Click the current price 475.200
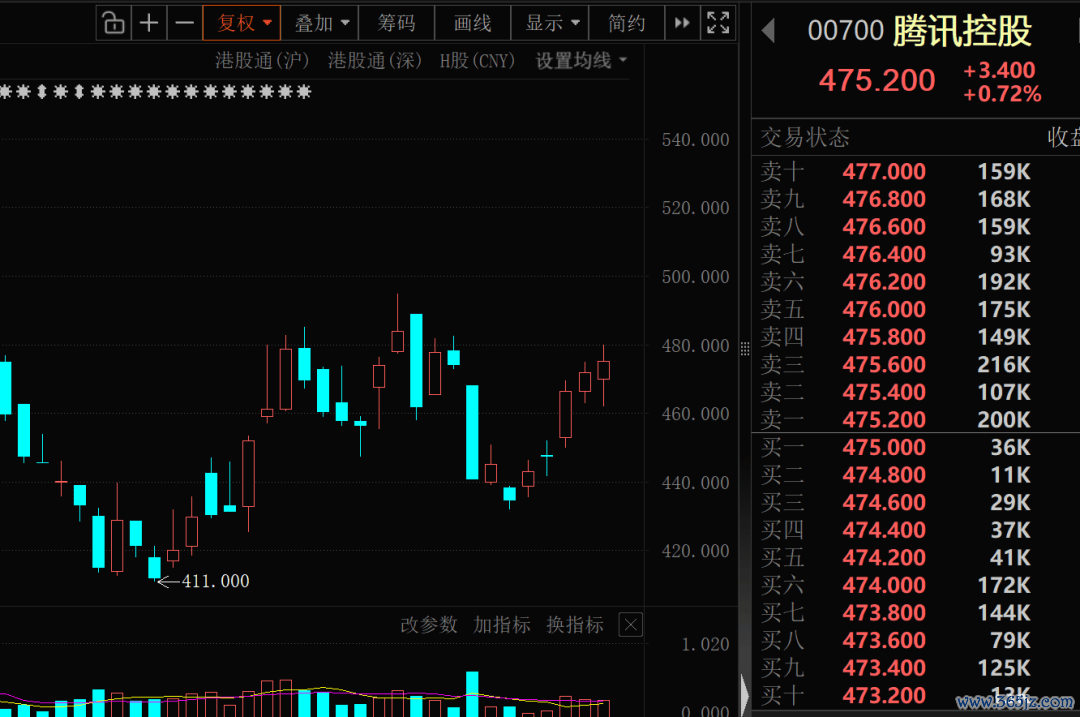 coord(877,81)
